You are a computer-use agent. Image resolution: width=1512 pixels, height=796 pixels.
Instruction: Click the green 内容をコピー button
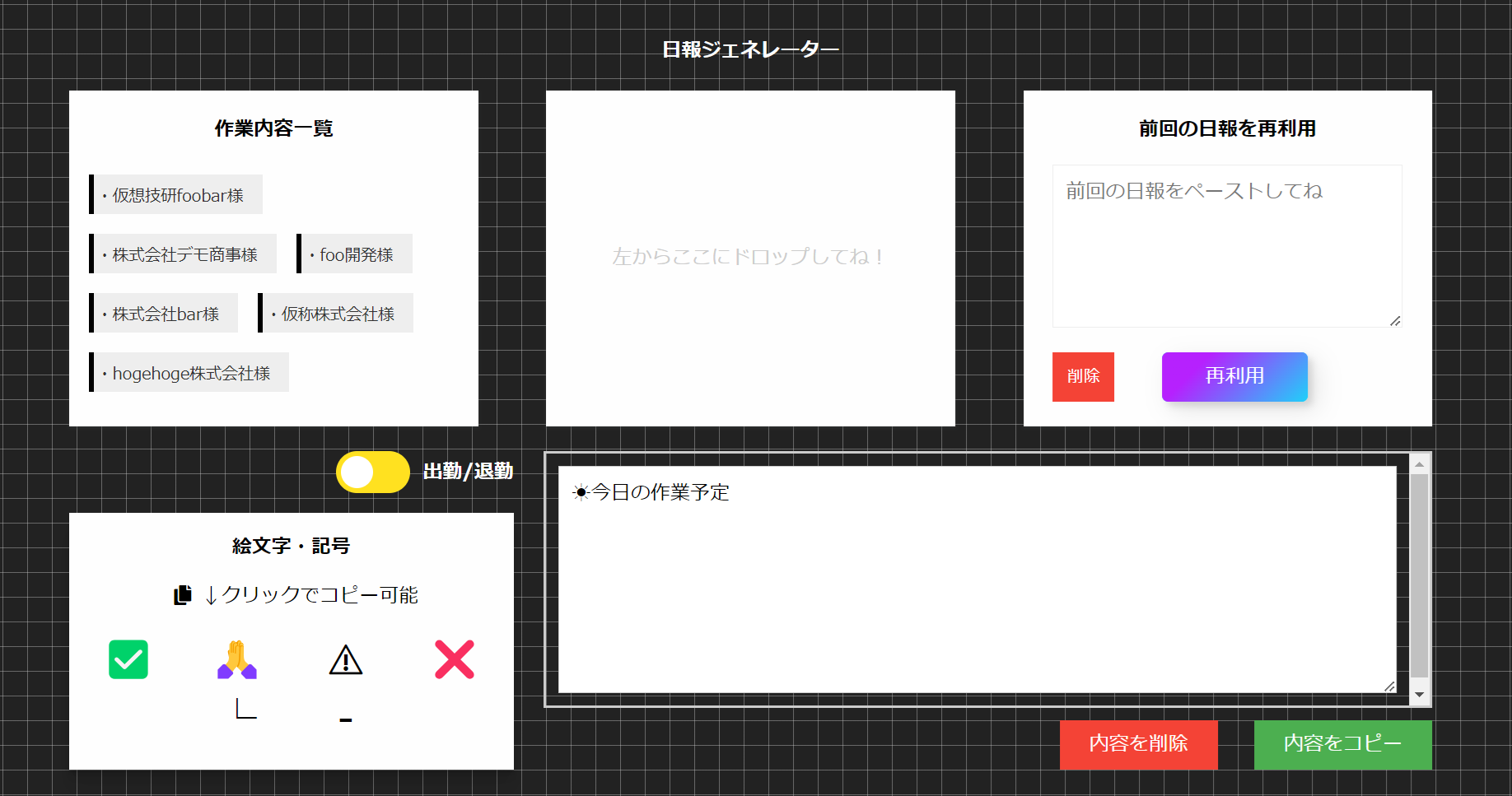[1342, 744]
